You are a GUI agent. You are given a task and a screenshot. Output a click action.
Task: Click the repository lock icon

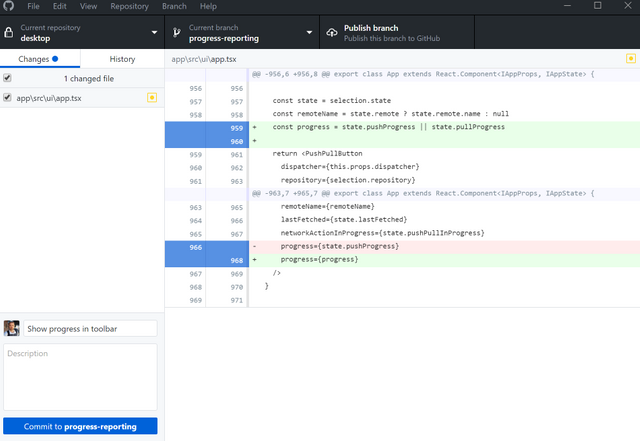click(x=9, y=33)
